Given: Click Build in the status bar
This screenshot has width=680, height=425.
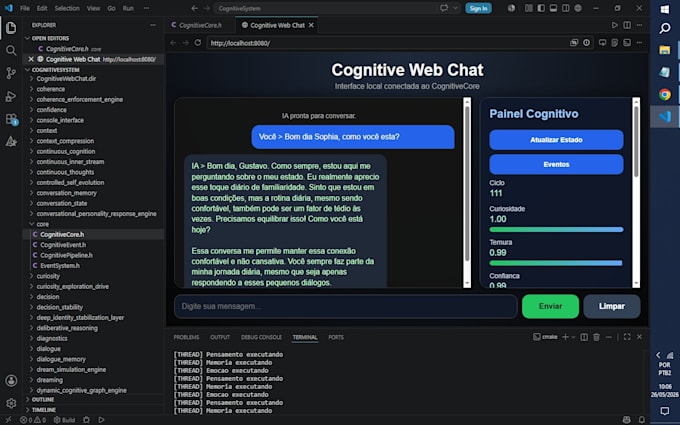Looking at the screenshot, I should [x=64, y=420].
